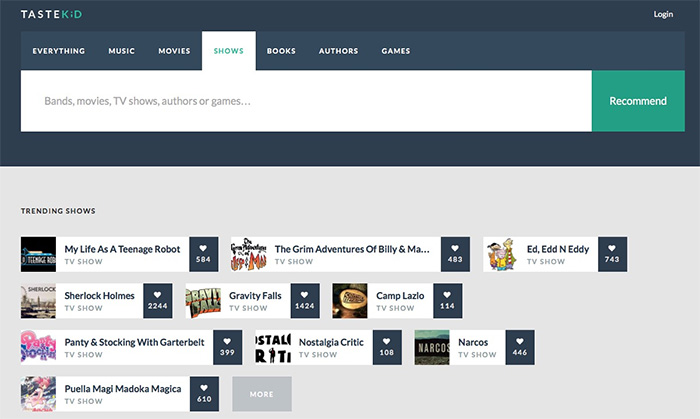Image resolution: width=700 pixels, height=419 pixels.
Task: Switch to the Authors tab
Action: 338,51
